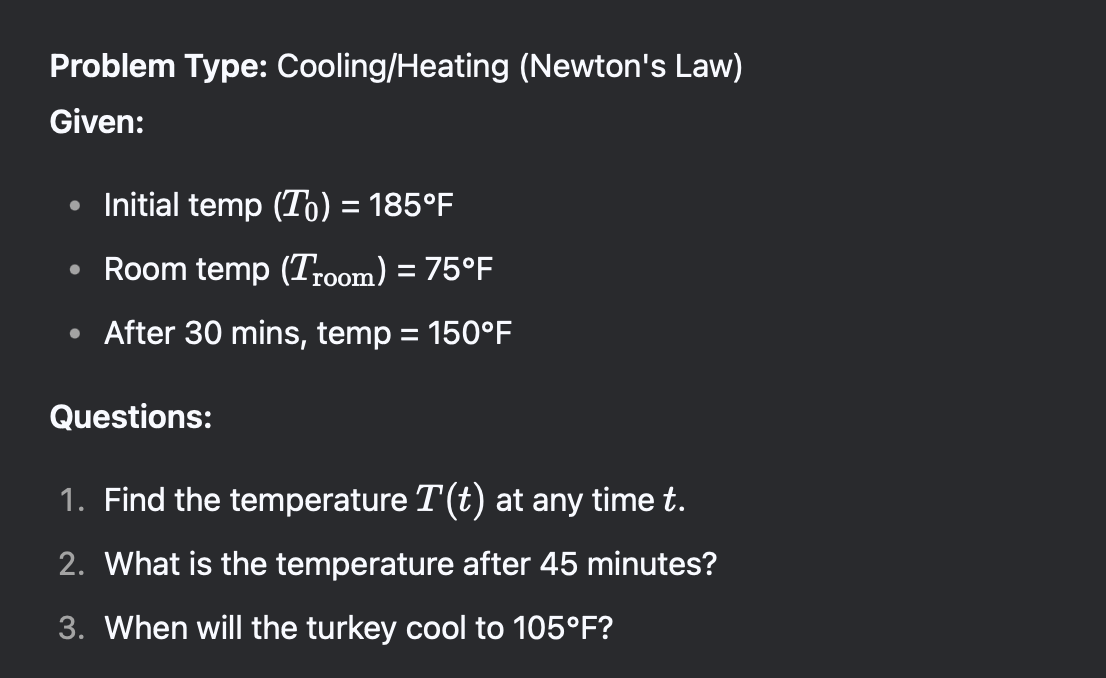Click the T₀ math symbol
Viewport: 1106px width, 678px height.
point(300,206)
